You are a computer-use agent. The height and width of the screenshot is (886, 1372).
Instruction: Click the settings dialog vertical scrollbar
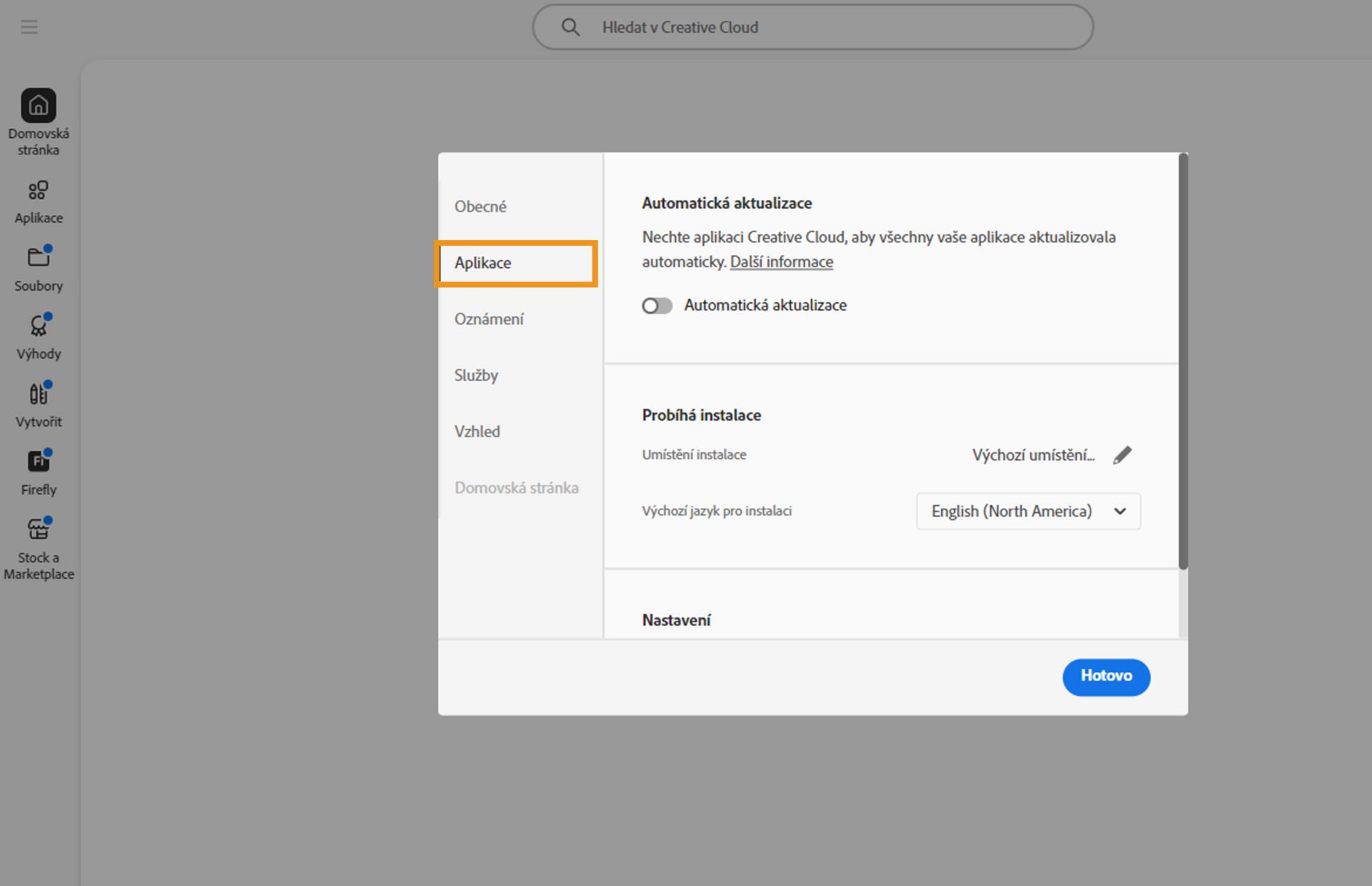click(1183, 361)
